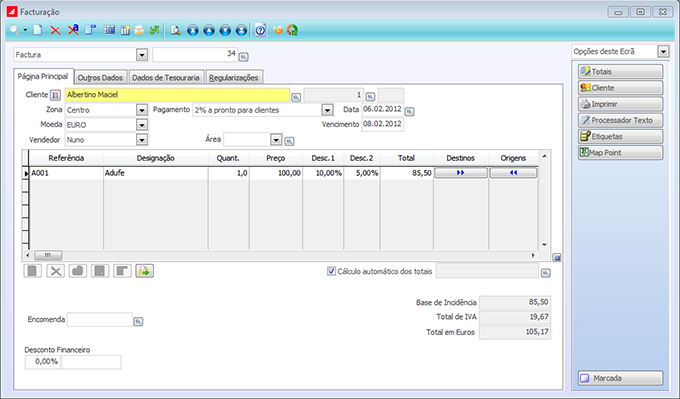Open the small arrow beside the search magnifier

click(25, 30)
